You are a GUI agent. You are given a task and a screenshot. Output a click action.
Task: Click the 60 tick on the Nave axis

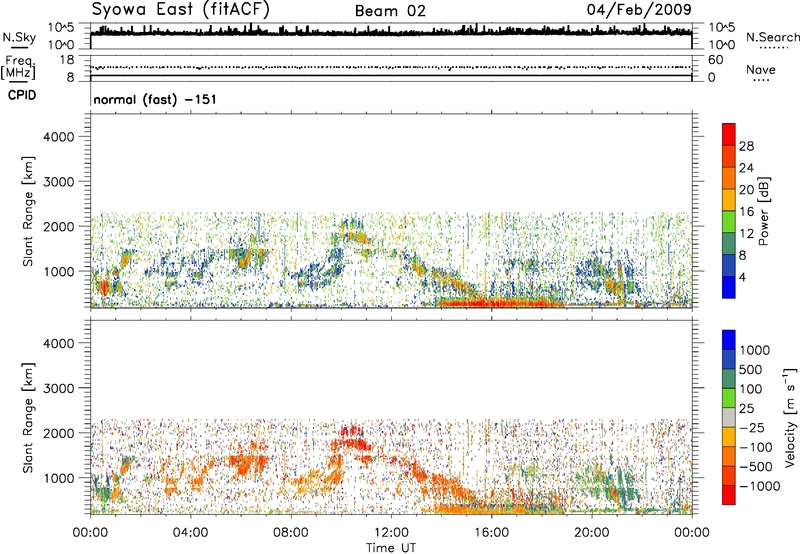(x=715, y=60)
